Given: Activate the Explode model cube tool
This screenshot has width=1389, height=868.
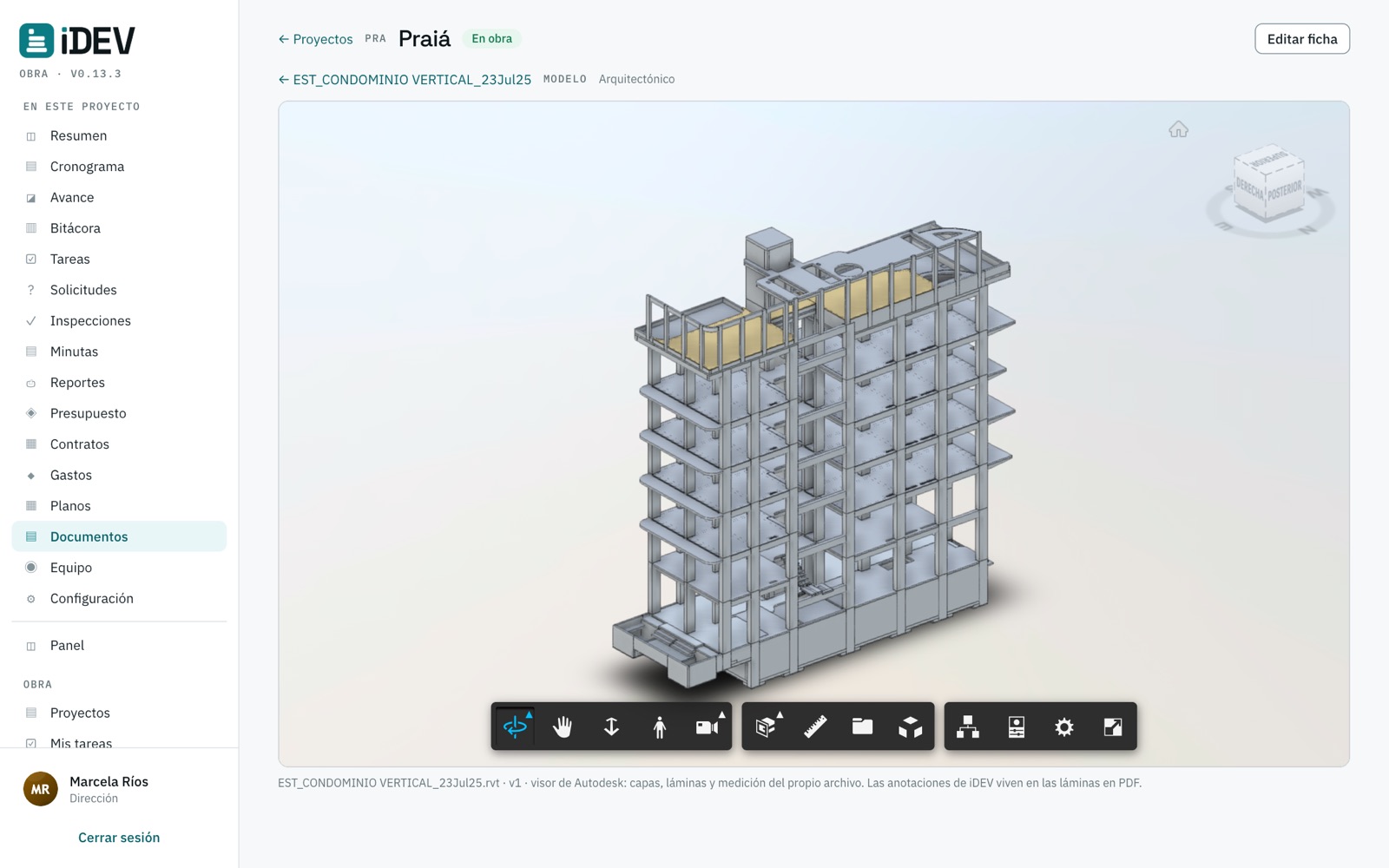Looking at the screenshot, I should (x=910, y=726).
